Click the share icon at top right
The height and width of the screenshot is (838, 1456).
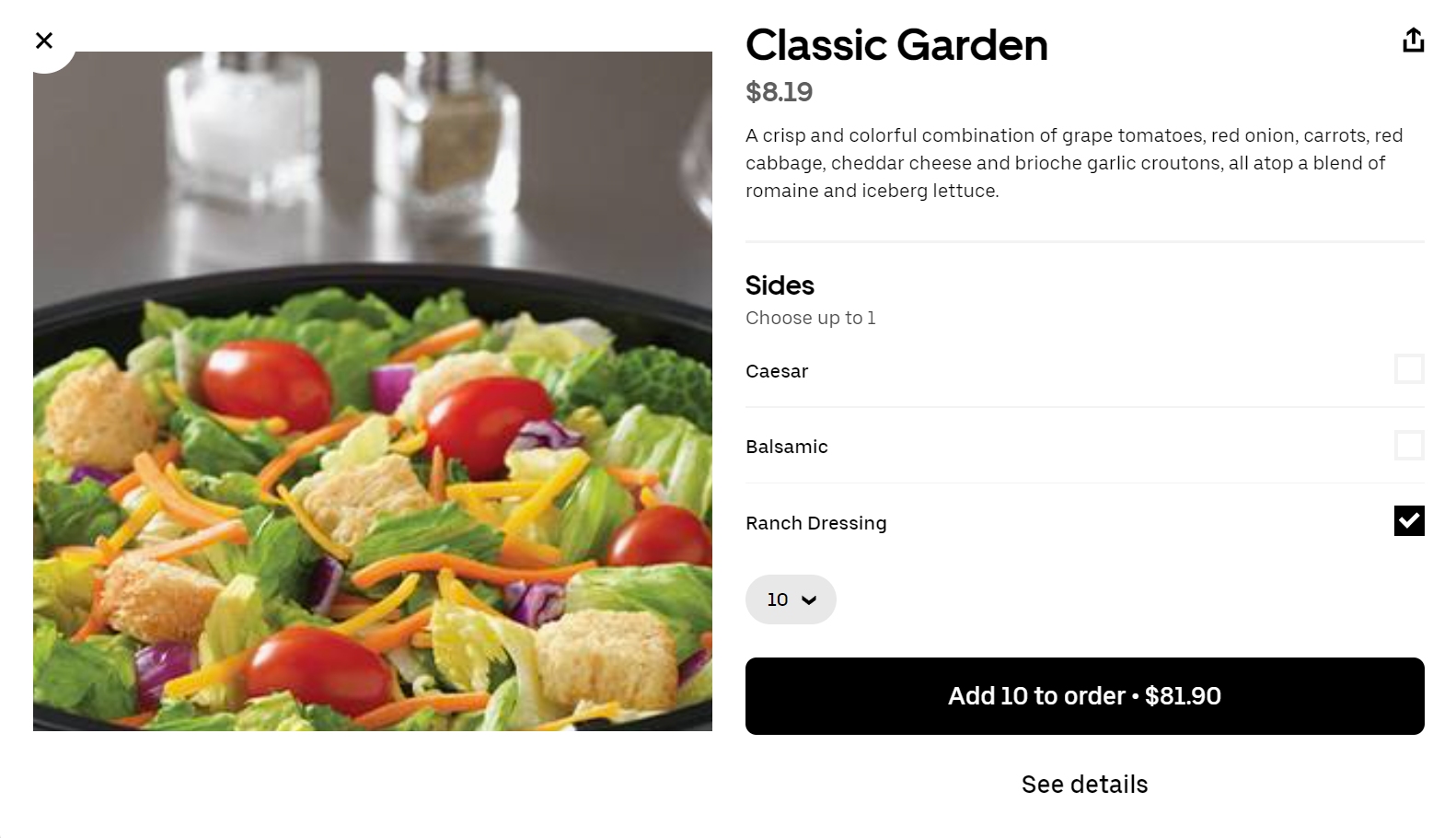point(1413,41)
